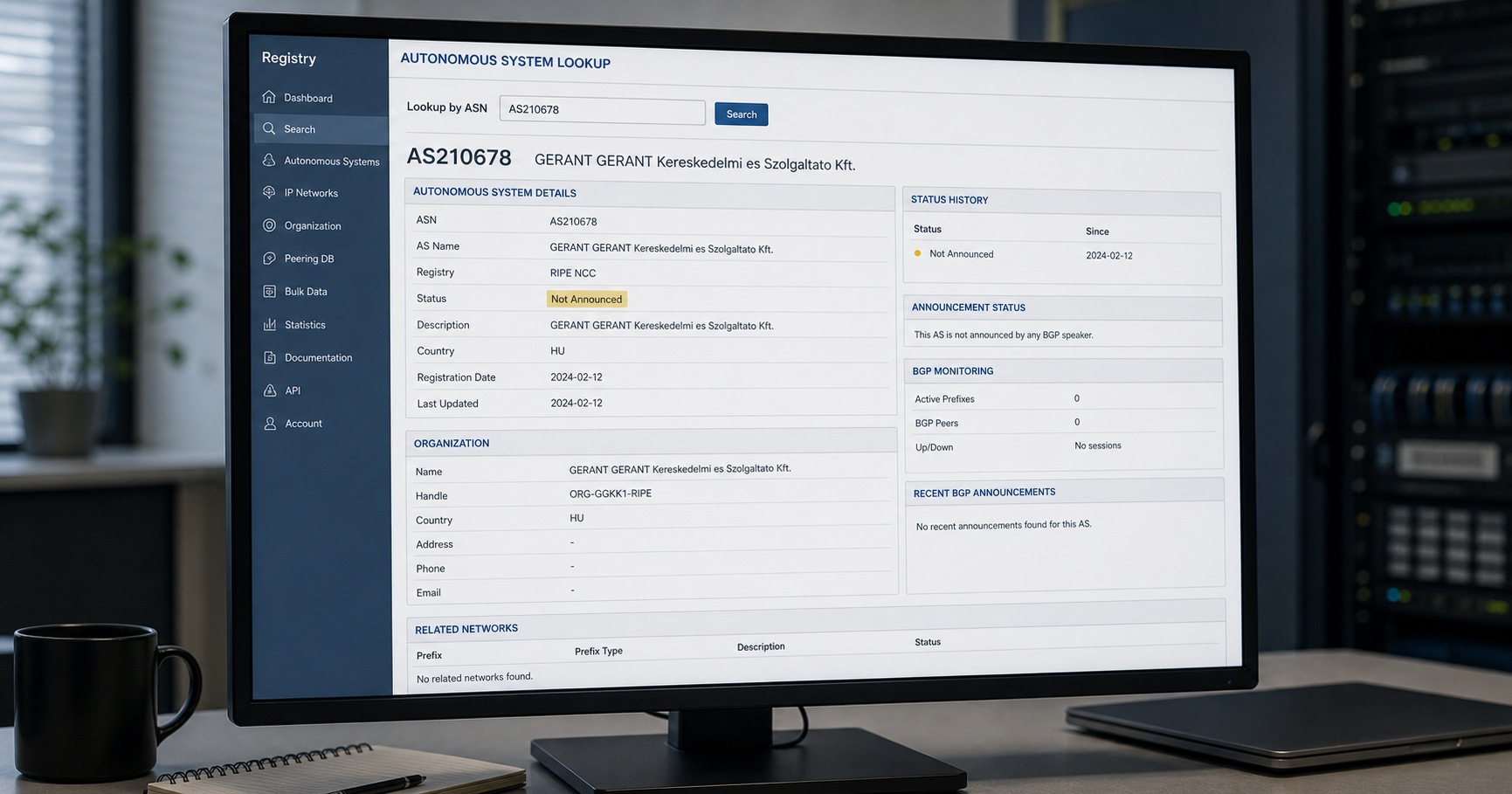1512x794 pixels.
Task: Click the blue Search button
Action: coord(742,114)
